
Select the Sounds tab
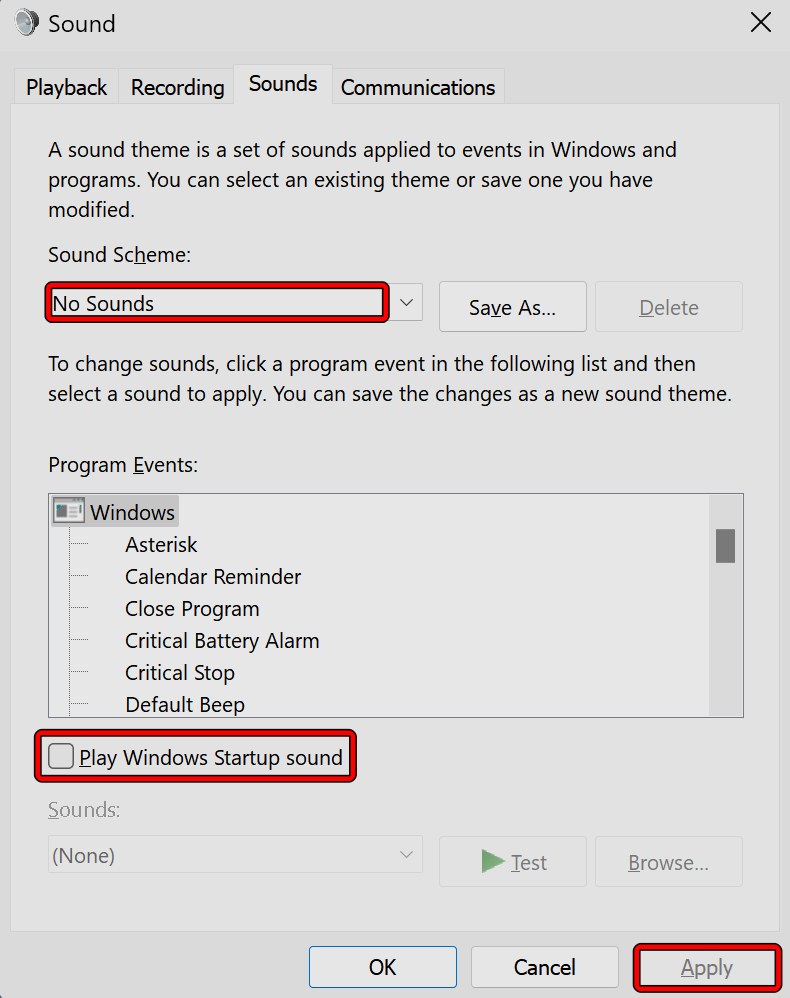click(x=283, y=84)
